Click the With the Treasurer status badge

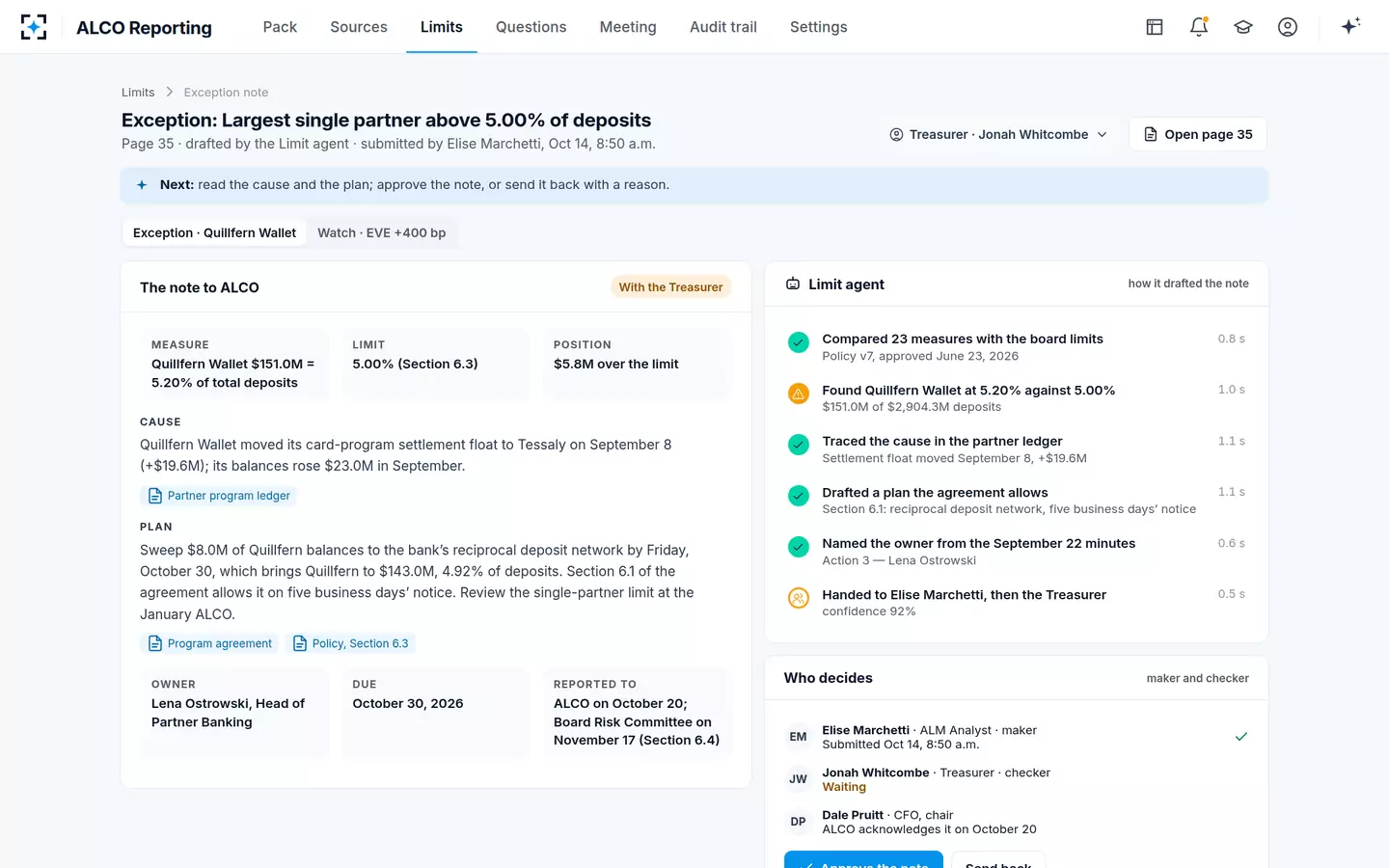670,287
